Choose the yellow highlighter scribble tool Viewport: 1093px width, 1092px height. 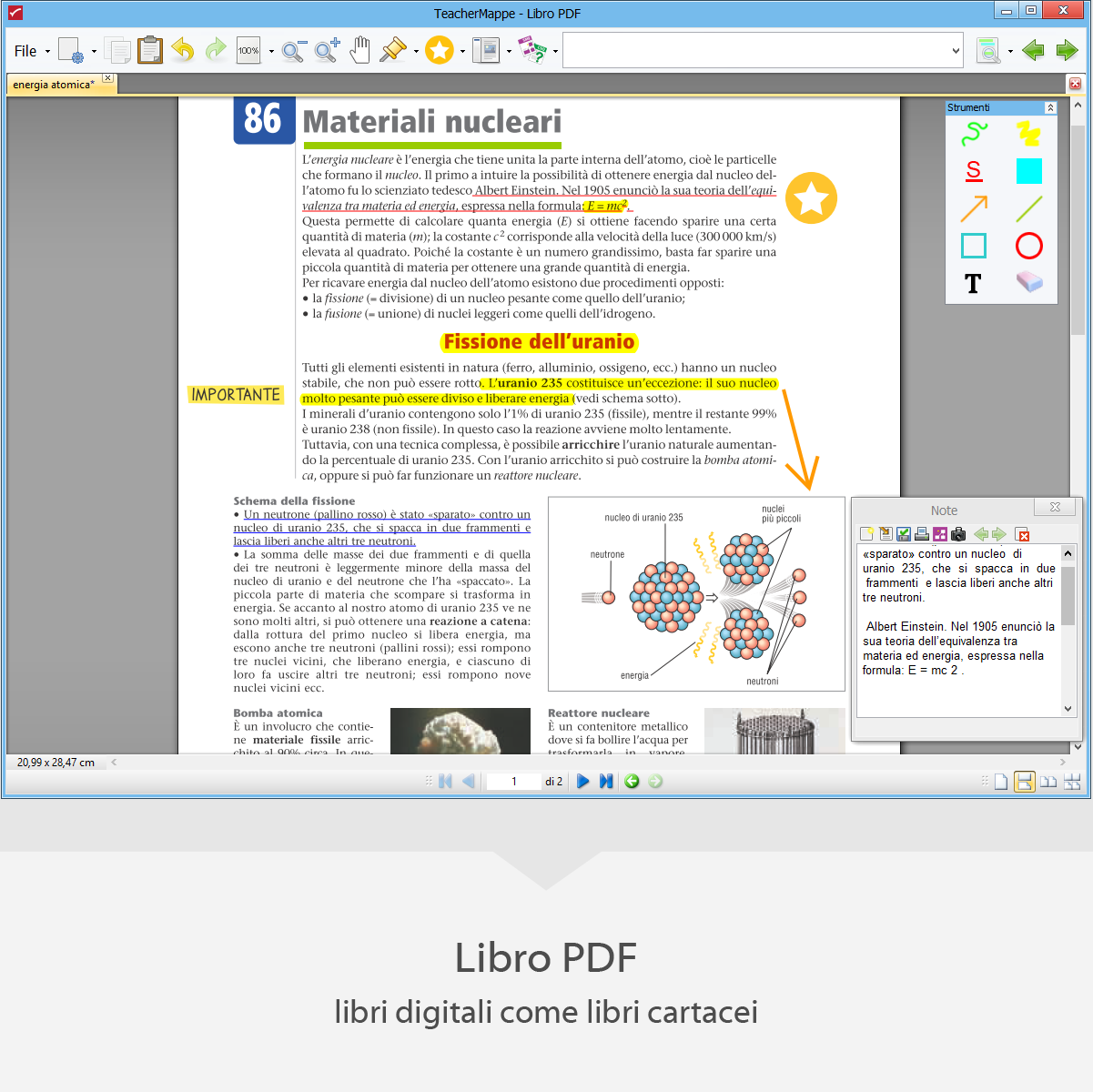pyautogui.click(x=1028, y=134)
